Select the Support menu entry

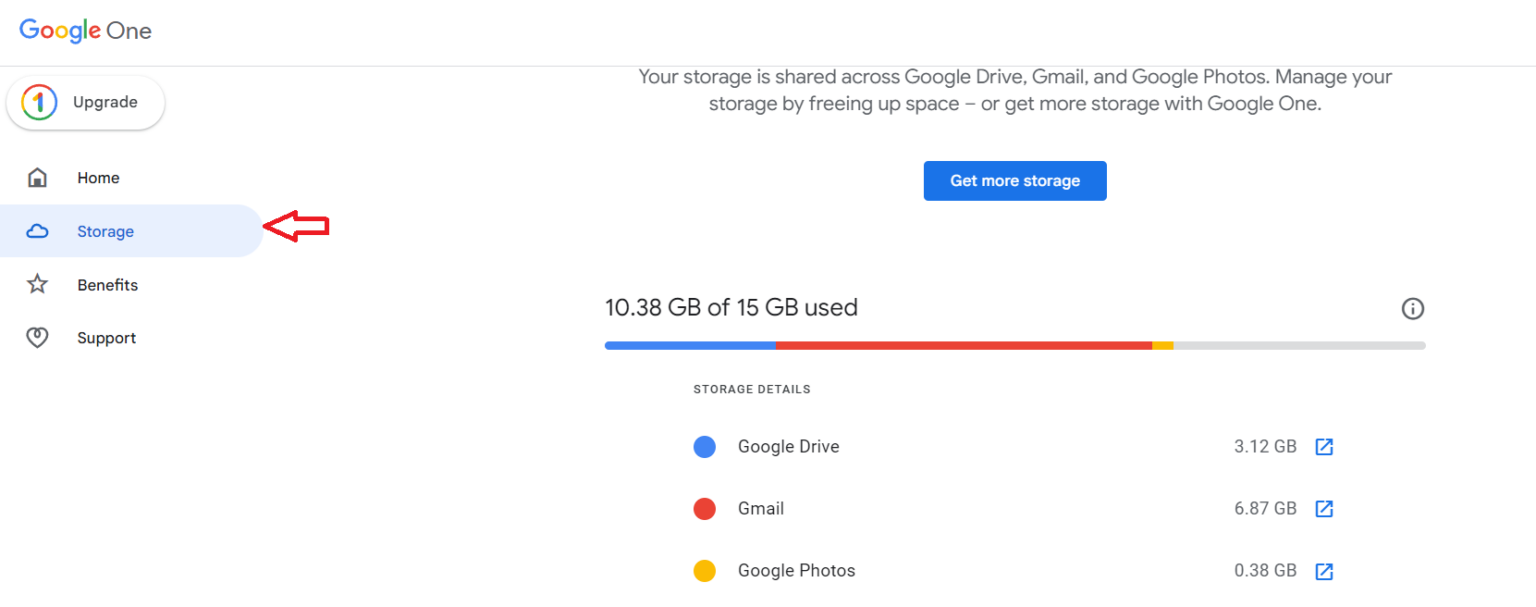click(x=106, y=337)
